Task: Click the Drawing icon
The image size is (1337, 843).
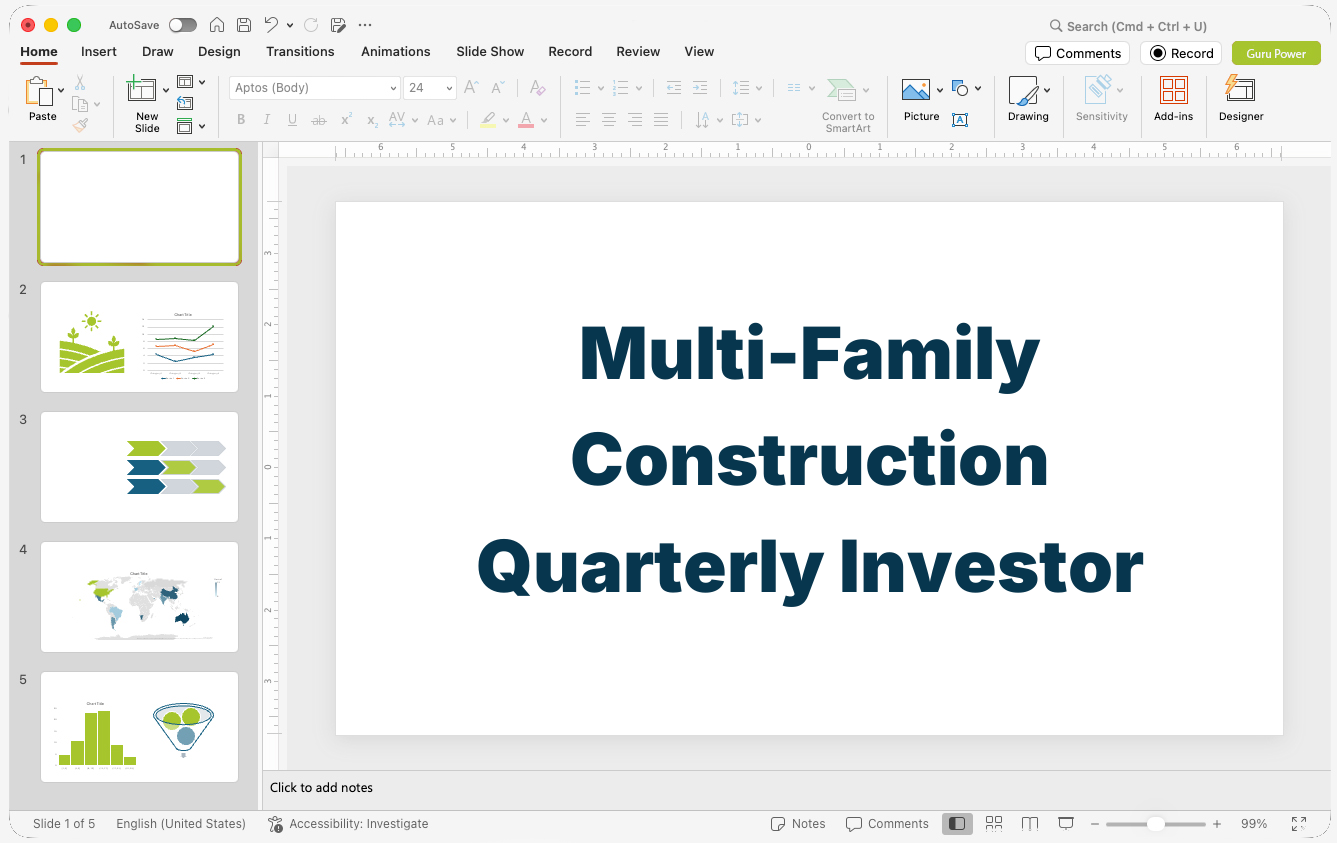Action: (1023, 91)
